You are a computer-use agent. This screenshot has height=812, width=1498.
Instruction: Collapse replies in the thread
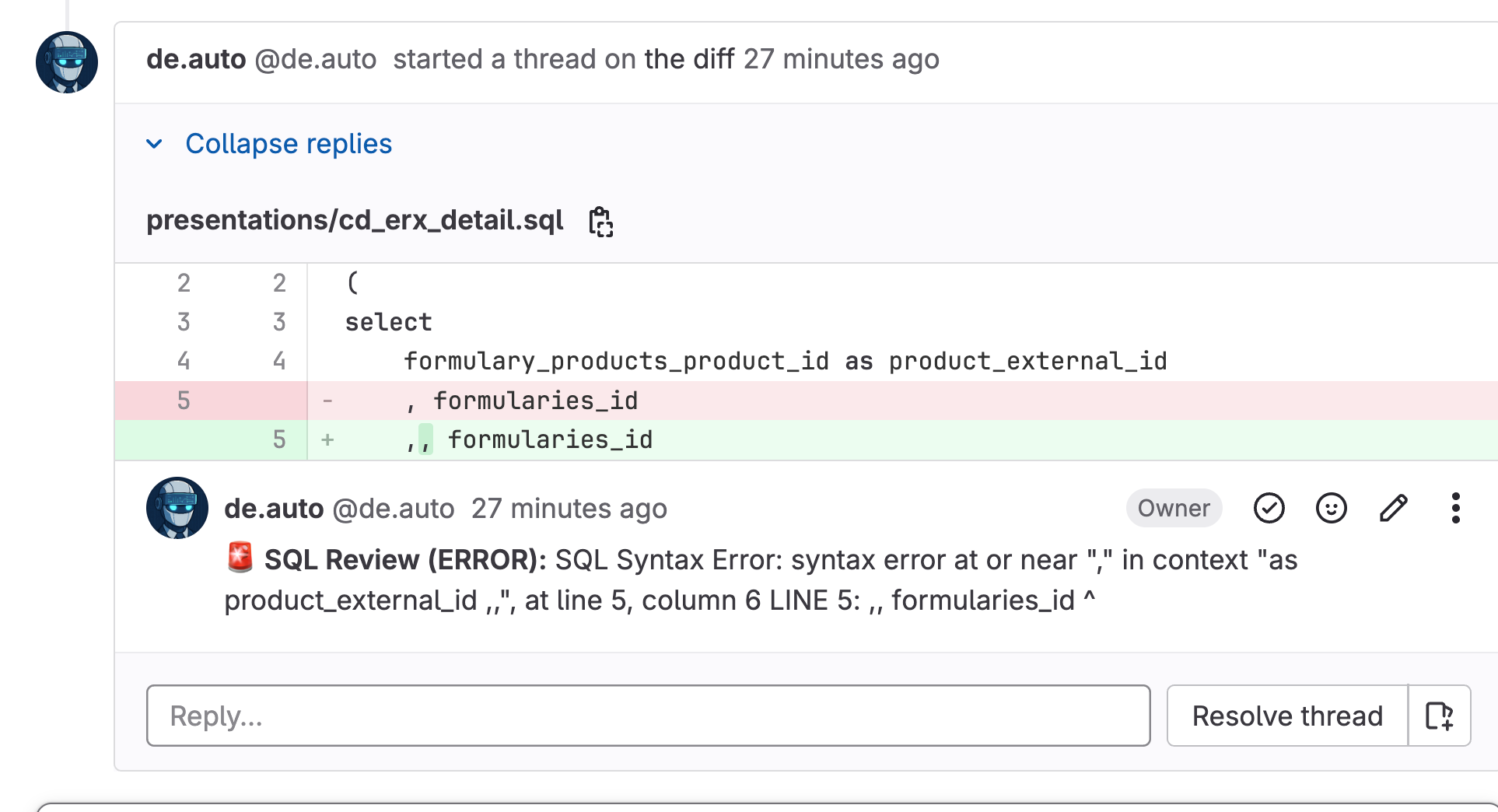point(288,143)
